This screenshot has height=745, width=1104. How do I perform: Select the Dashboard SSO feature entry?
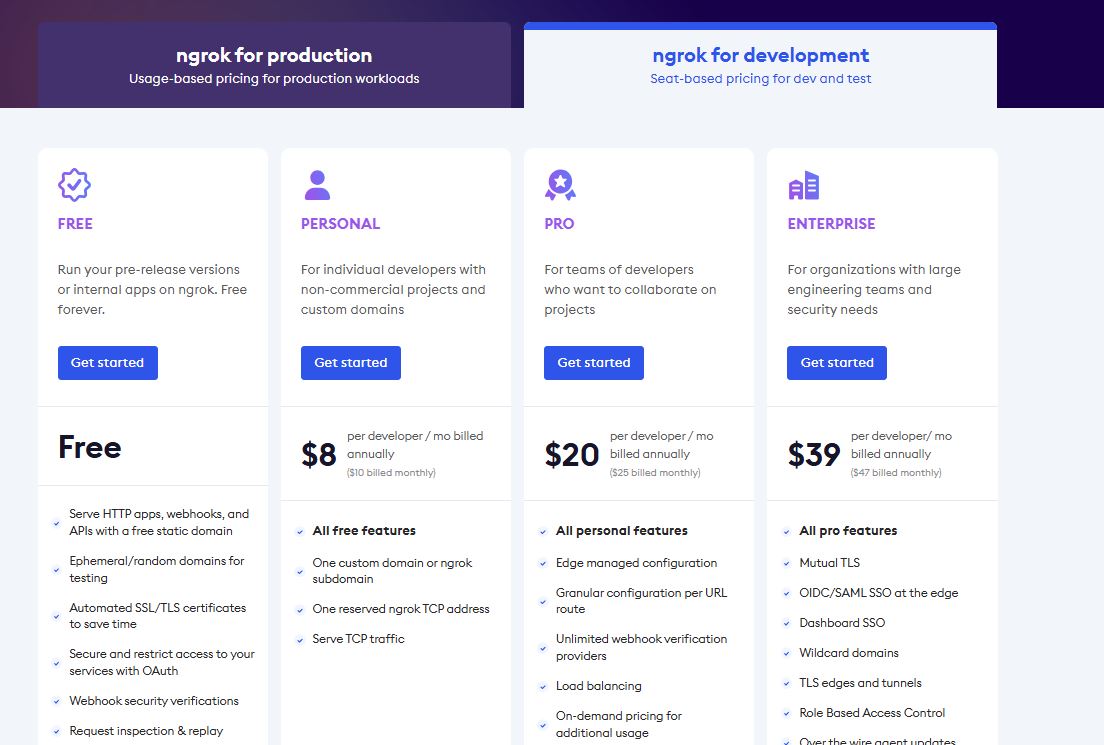click(x=842, y=622)
